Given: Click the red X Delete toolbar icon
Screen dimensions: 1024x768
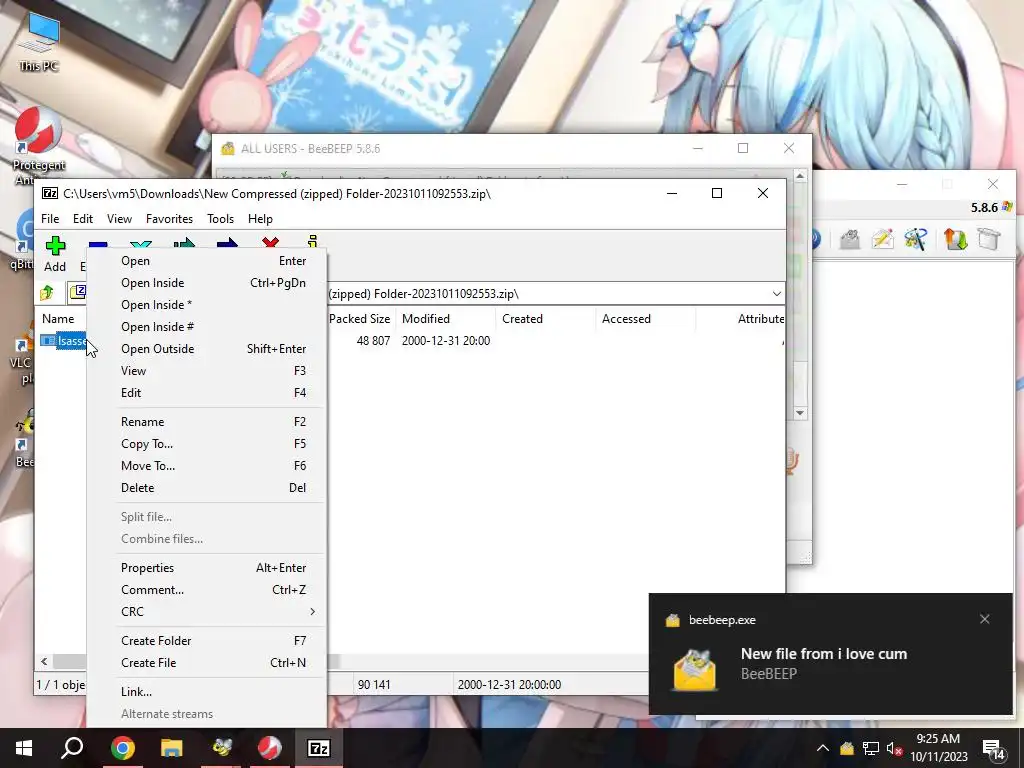Looking at the screenshot, I should tap(270, 244).
